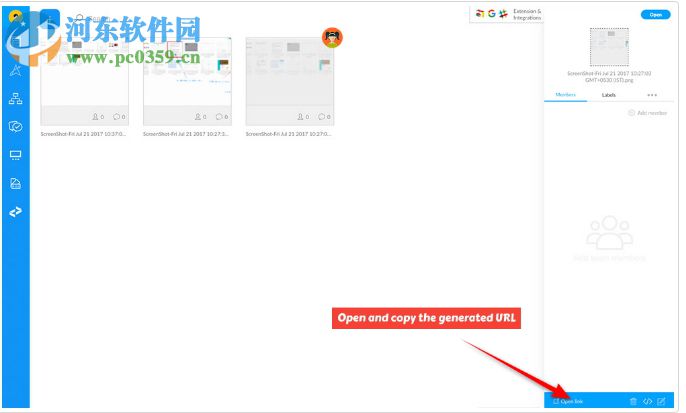This screenshot has width=686, height=413.
Task: Open the document image tool in sidebar
Action: tap(15, 183)
